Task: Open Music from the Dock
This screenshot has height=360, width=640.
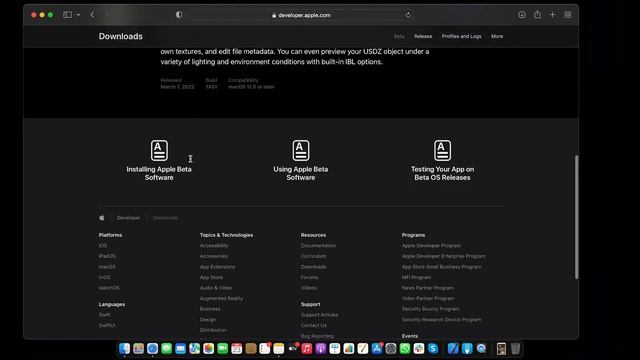Action: point(307,349)
